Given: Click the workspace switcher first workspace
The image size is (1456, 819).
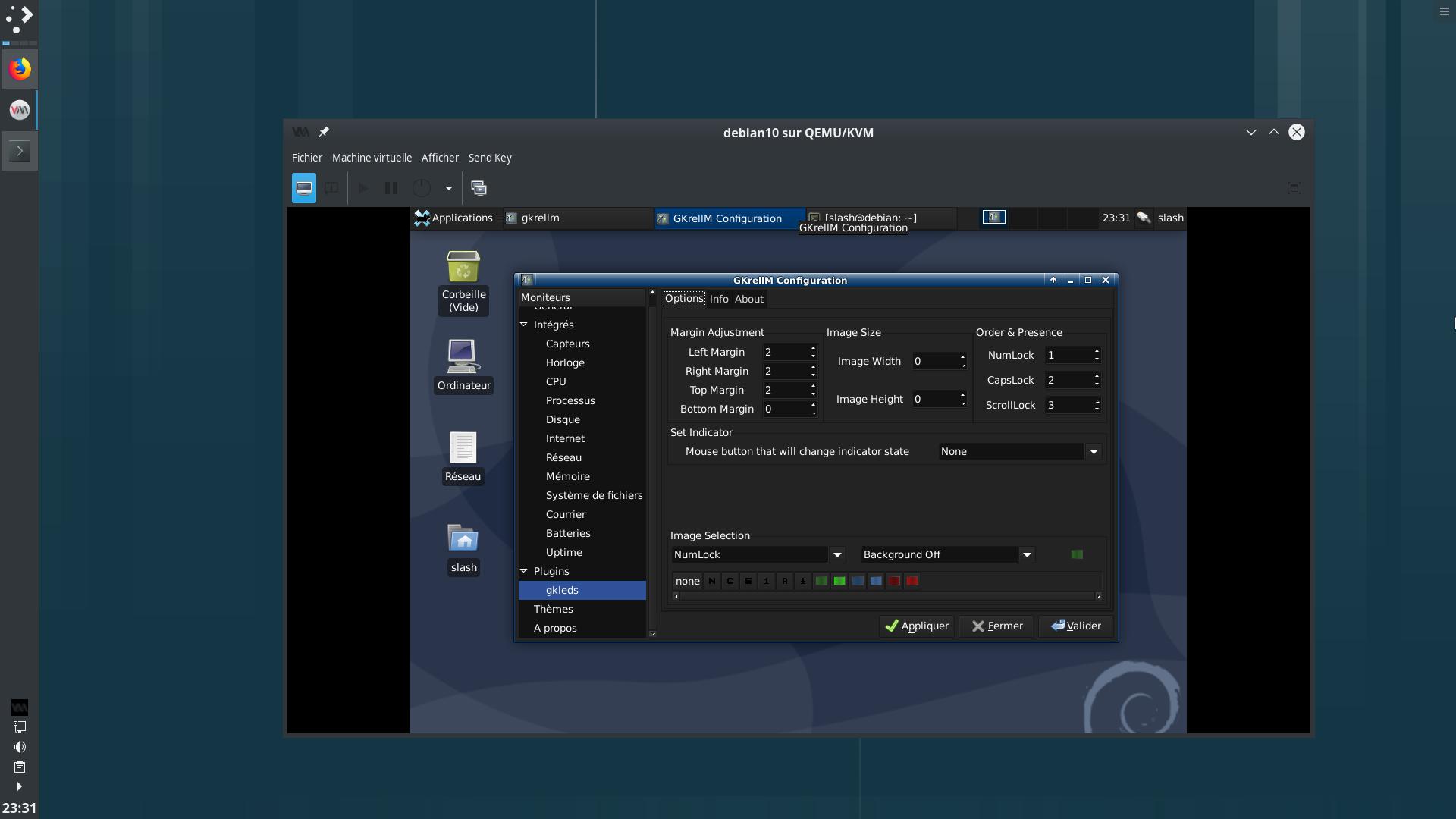Looking at the screenshot, I should (994, 217).
